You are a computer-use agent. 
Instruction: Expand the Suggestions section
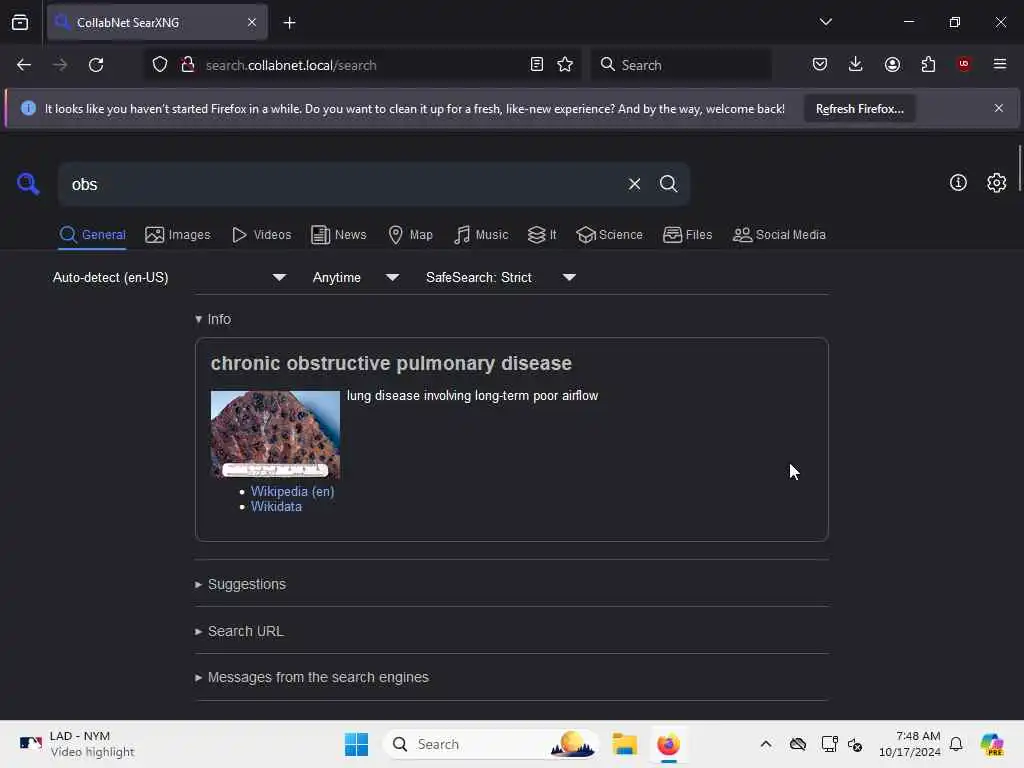point(240,584)
